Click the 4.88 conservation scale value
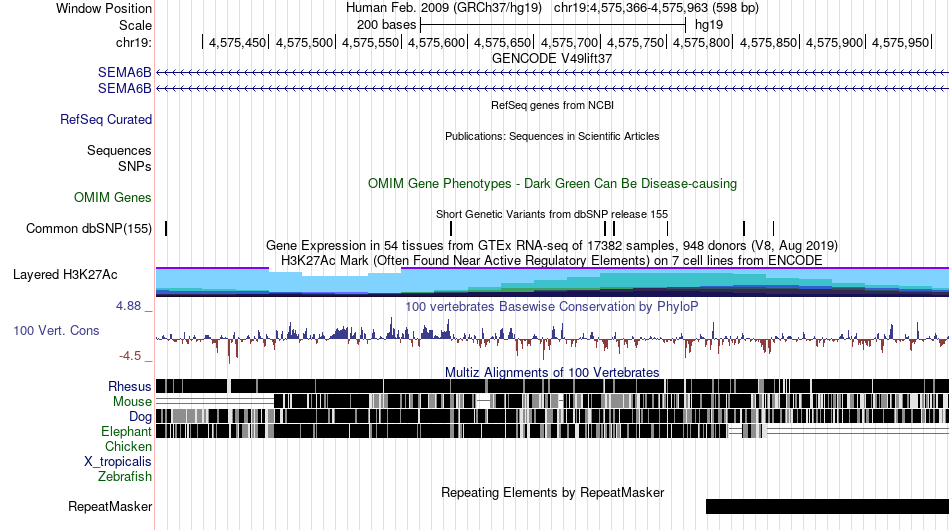The height and width of the screenshot is (530, 950). [x=128, y=306]
